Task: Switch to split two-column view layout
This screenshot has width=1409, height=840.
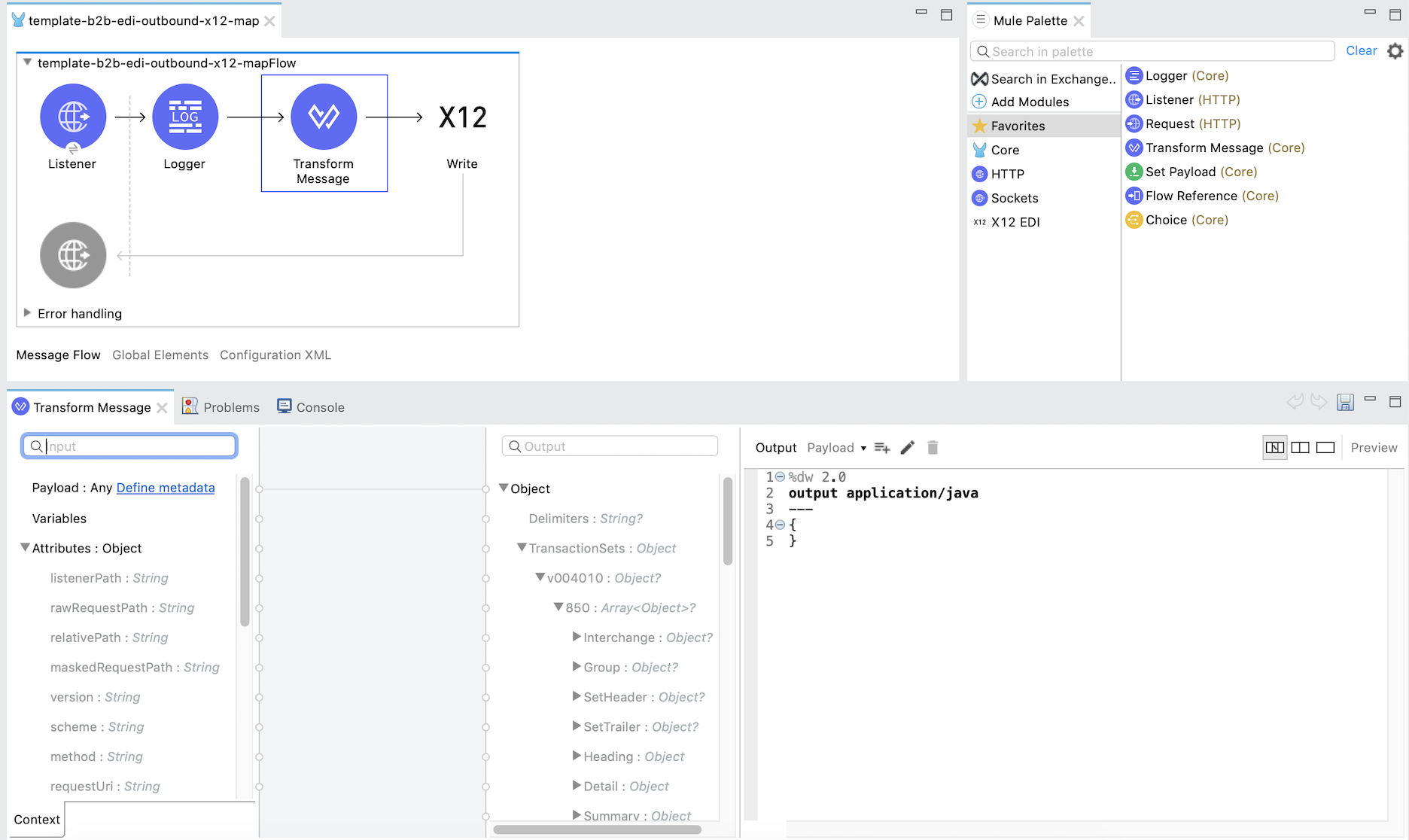Action: click(1300, 447)
